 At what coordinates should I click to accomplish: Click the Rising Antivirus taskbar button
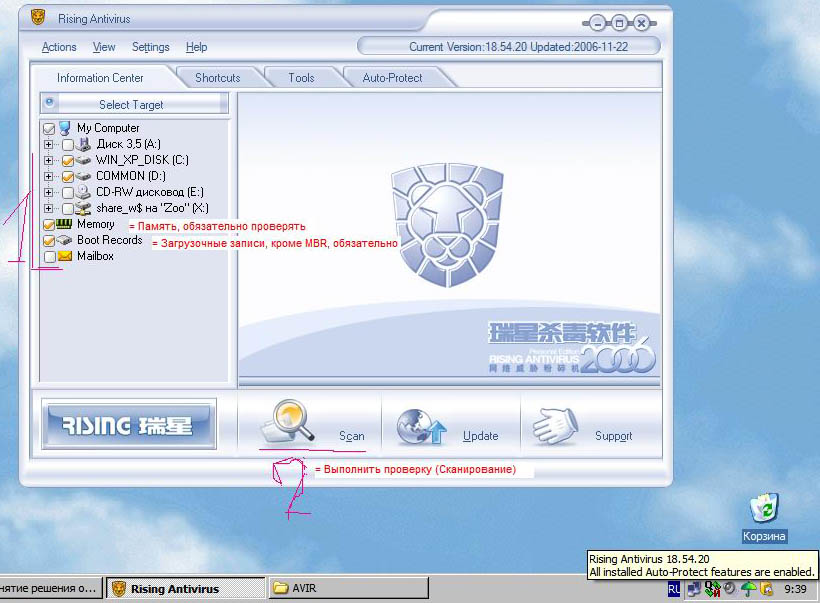click(186, 588)
